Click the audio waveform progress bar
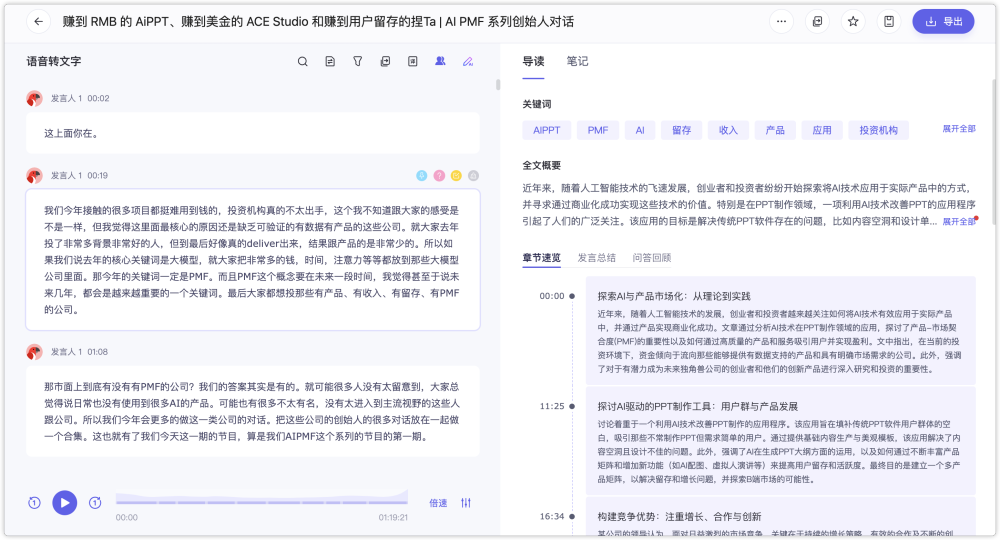1000x540 pixels. (x=260, y=499)
